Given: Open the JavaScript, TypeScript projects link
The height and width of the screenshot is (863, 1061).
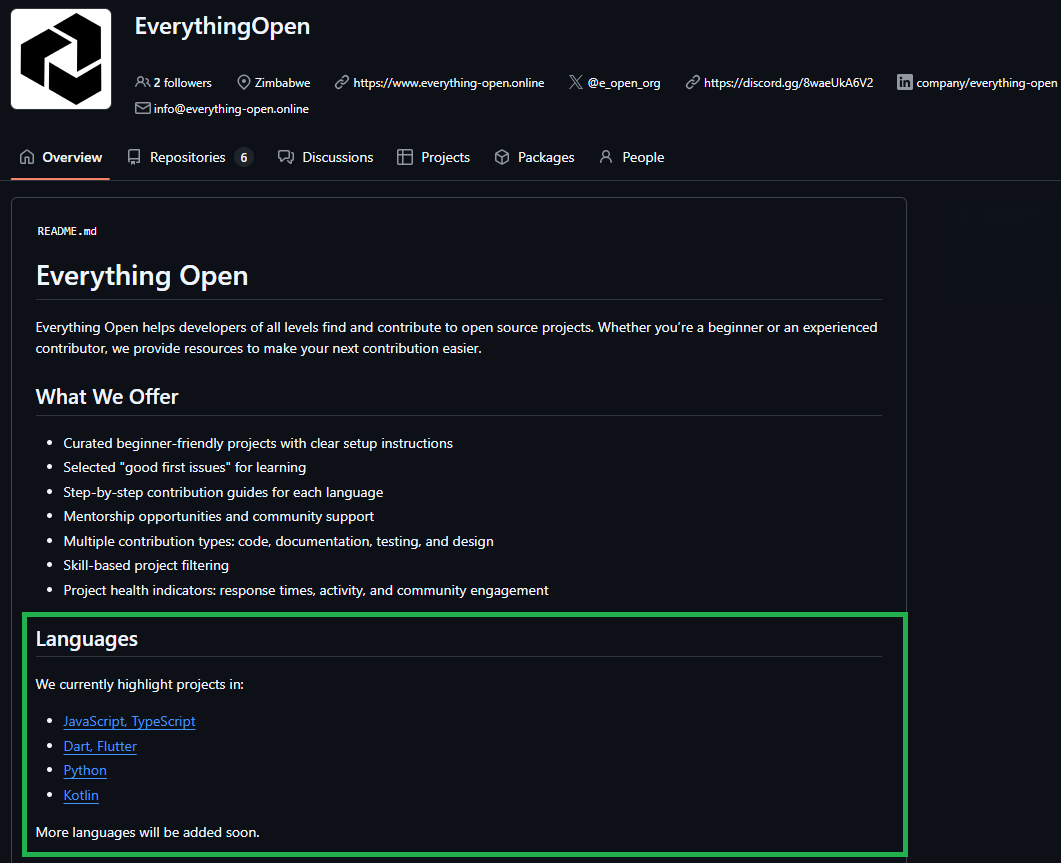Looking at the screenshot, I should click(129, 721).
